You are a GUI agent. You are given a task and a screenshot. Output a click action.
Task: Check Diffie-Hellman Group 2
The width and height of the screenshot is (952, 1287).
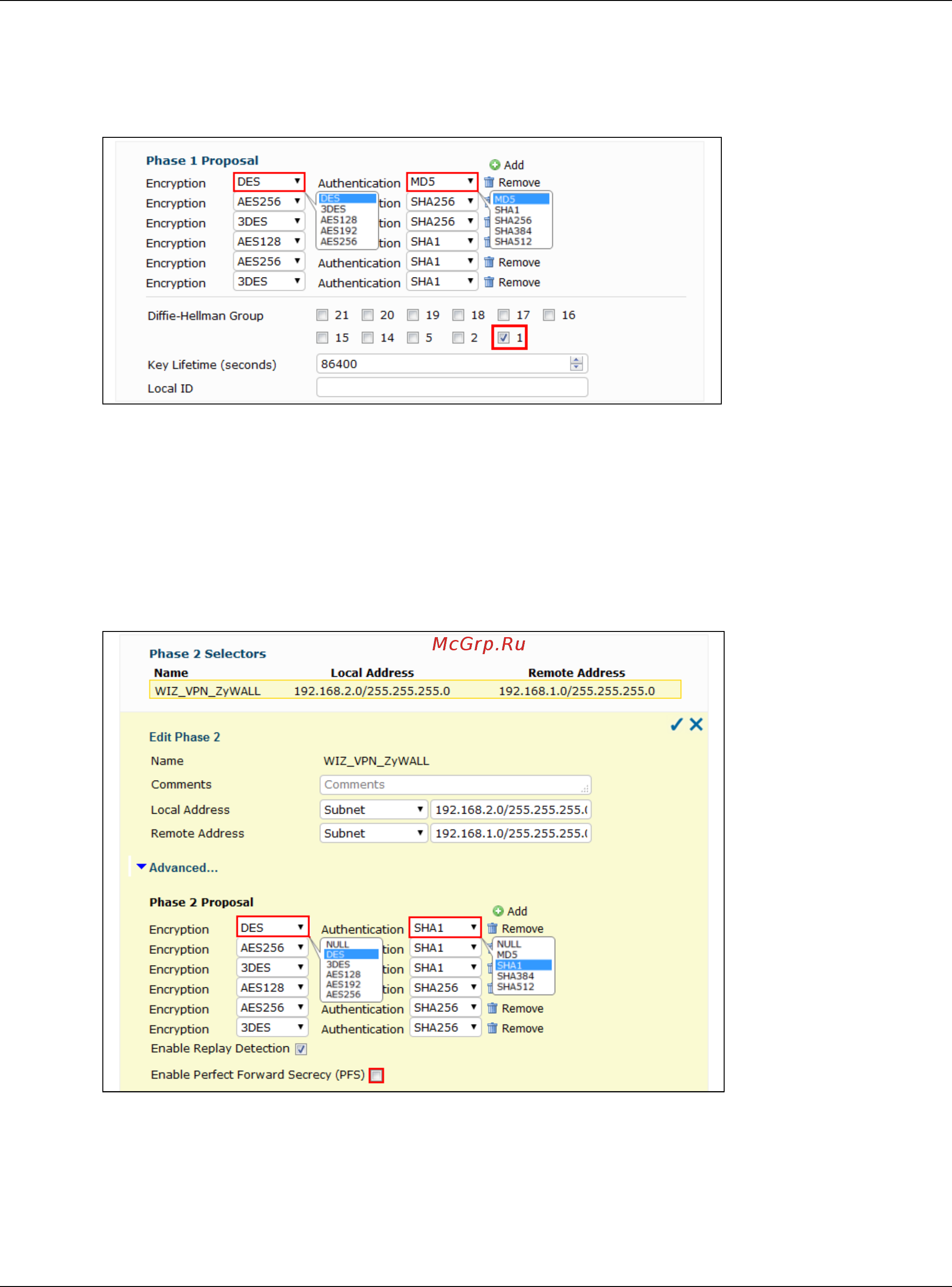tap(458, 338)
